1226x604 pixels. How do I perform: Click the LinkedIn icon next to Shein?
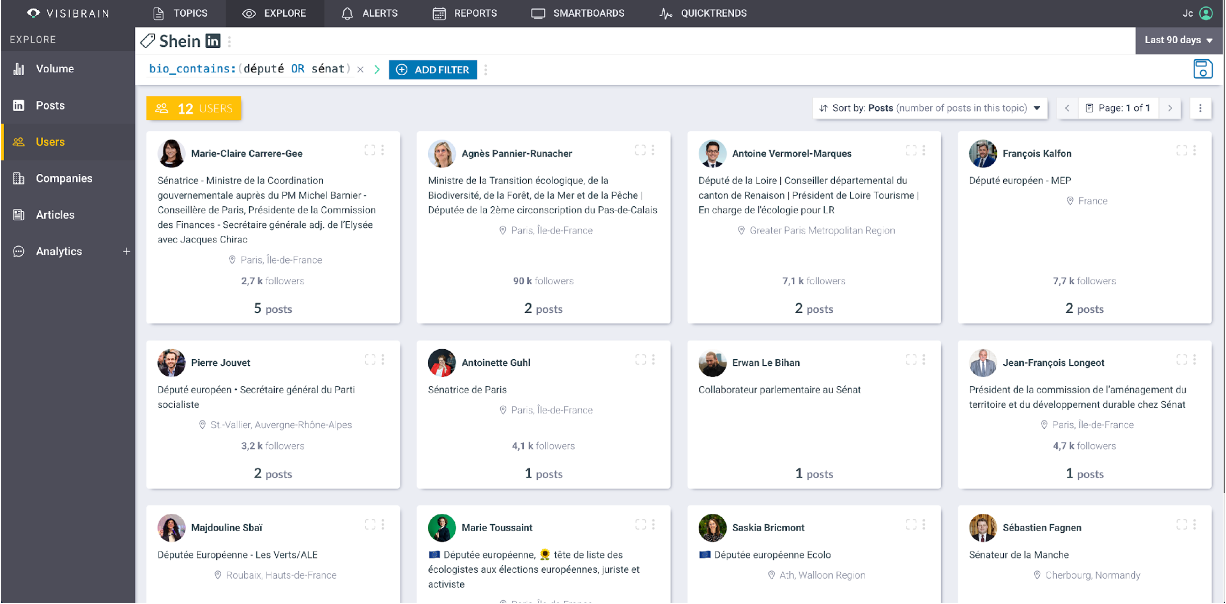[x=213, y=41]
